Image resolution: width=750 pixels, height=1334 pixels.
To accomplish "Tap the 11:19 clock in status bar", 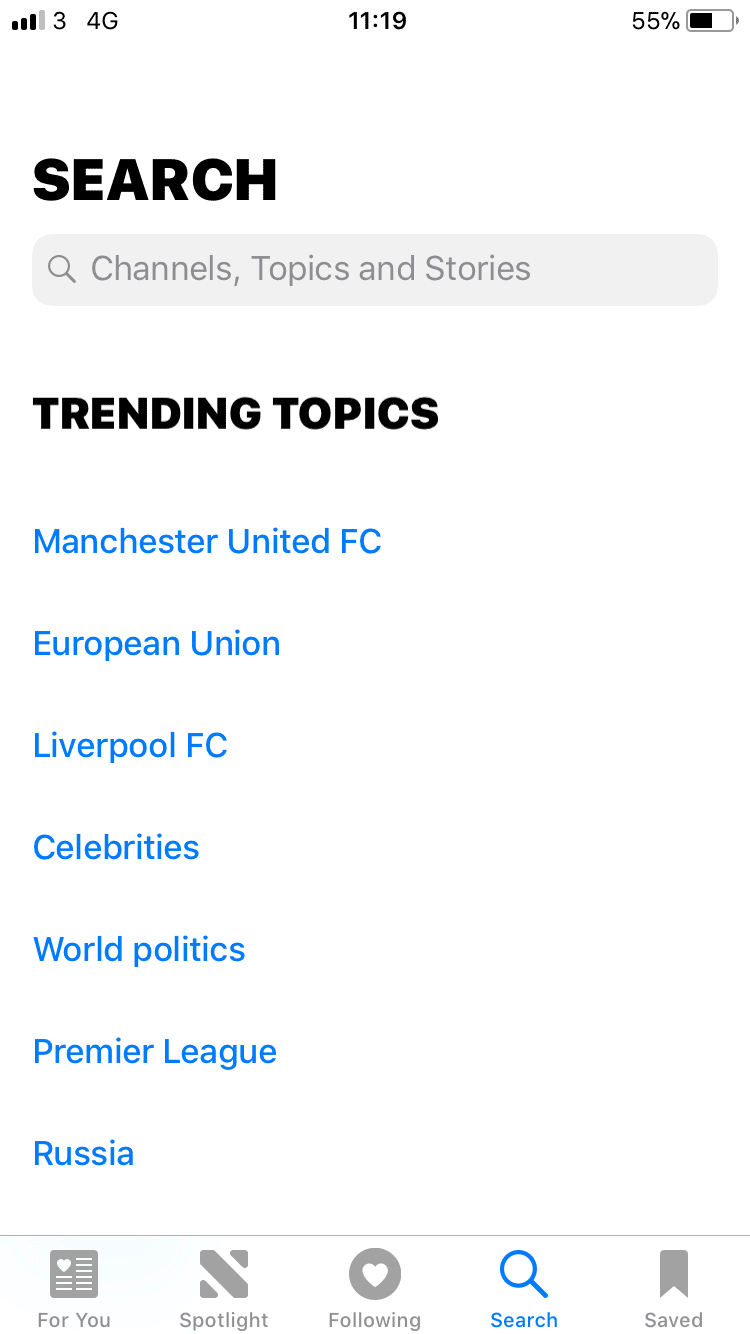I will pyautogui.click(x=377, y=21).
